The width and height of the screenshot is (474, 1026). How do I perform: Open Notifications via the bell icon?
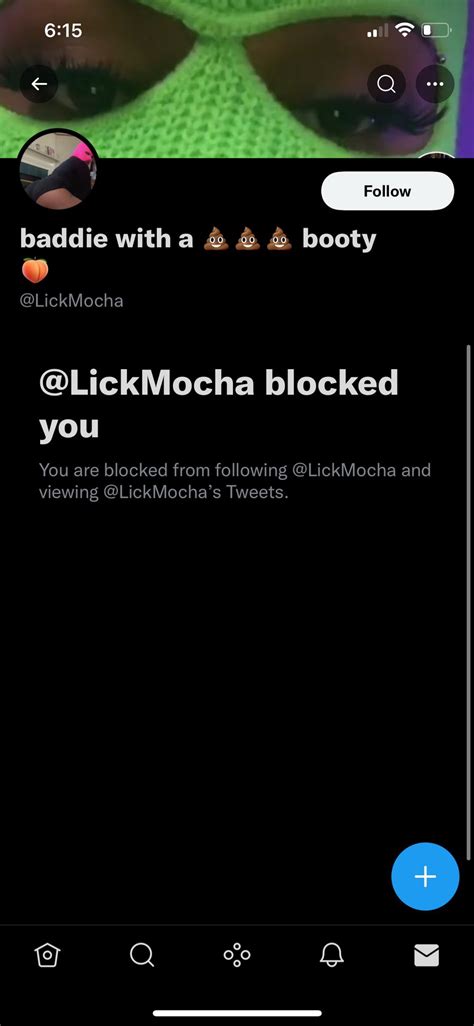point(332,956)
